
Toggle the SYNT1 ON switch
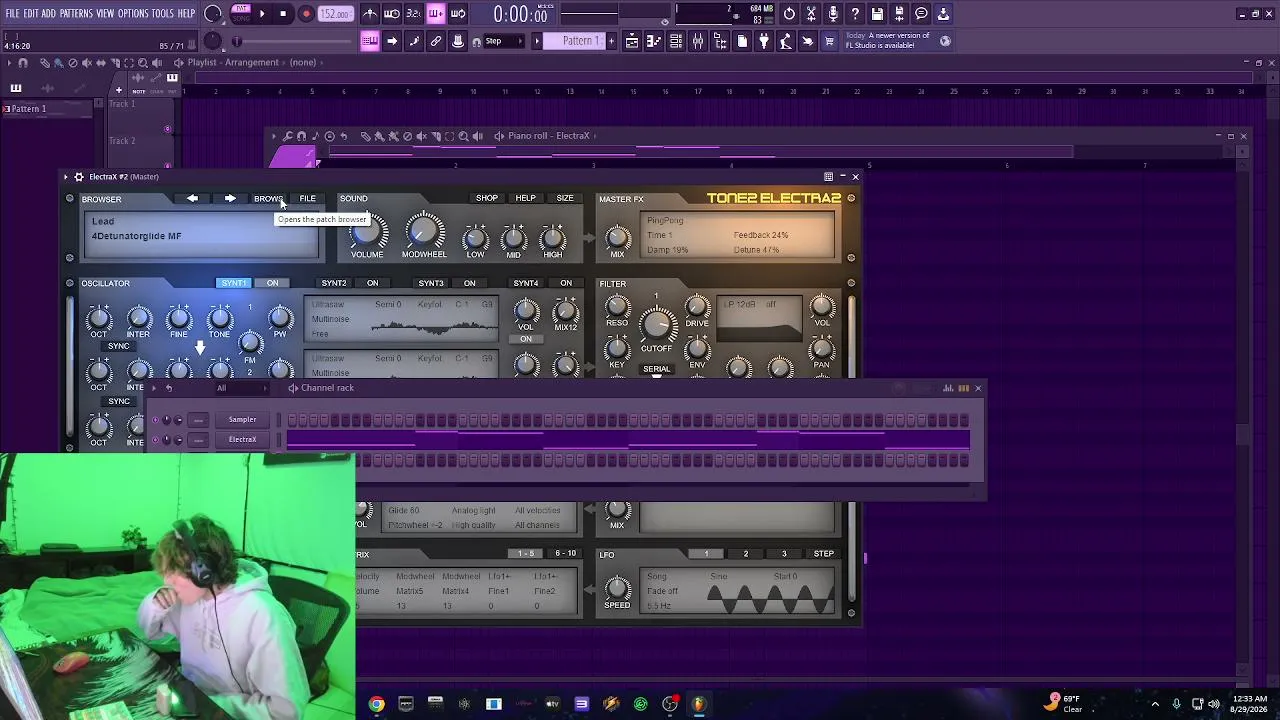(272, 283)
